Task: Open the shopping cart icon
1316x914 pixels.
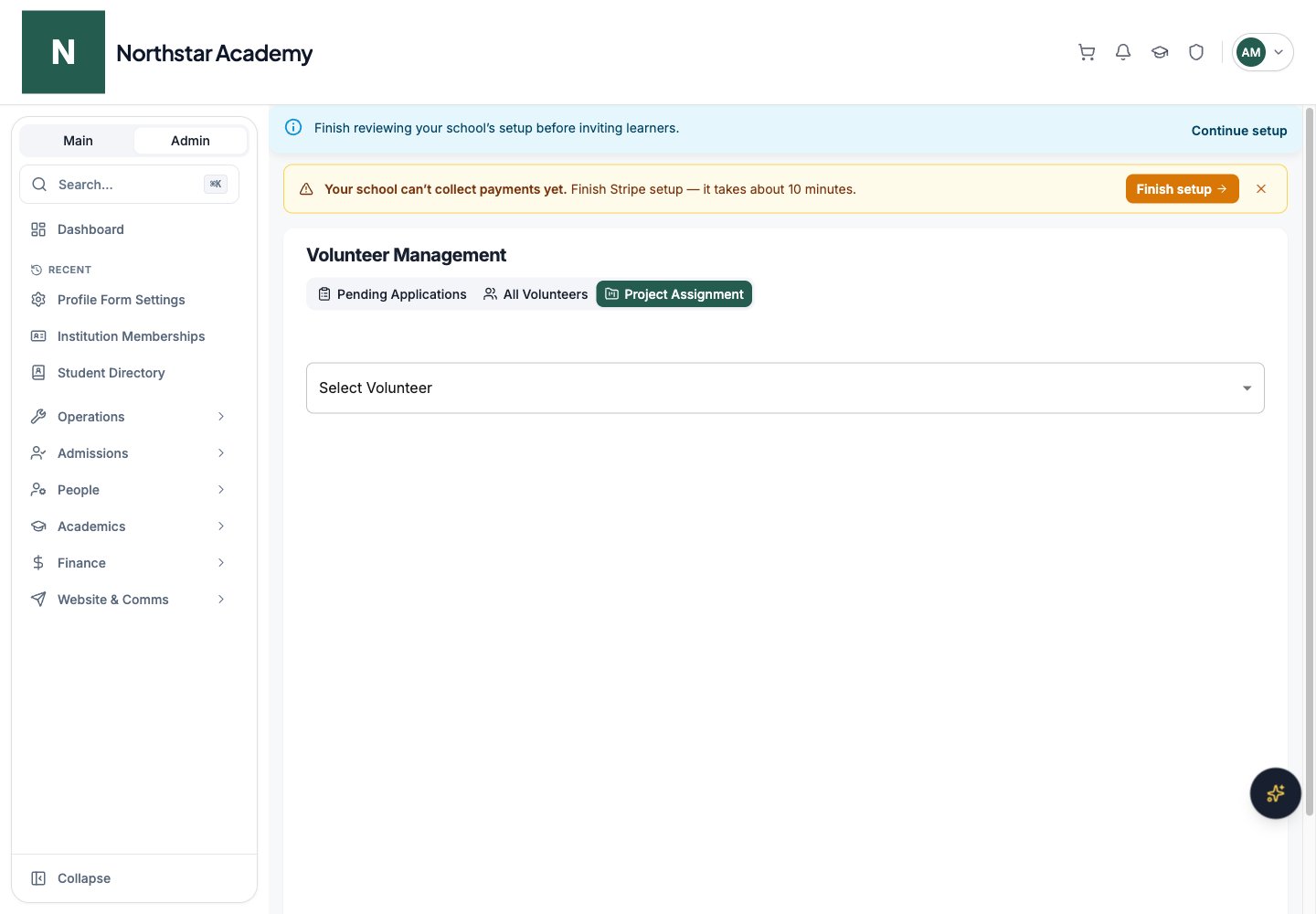Action: pos(1087,52)
